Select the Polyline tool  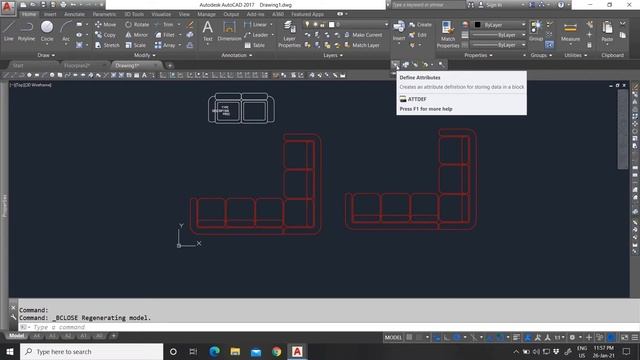point(26,31)
